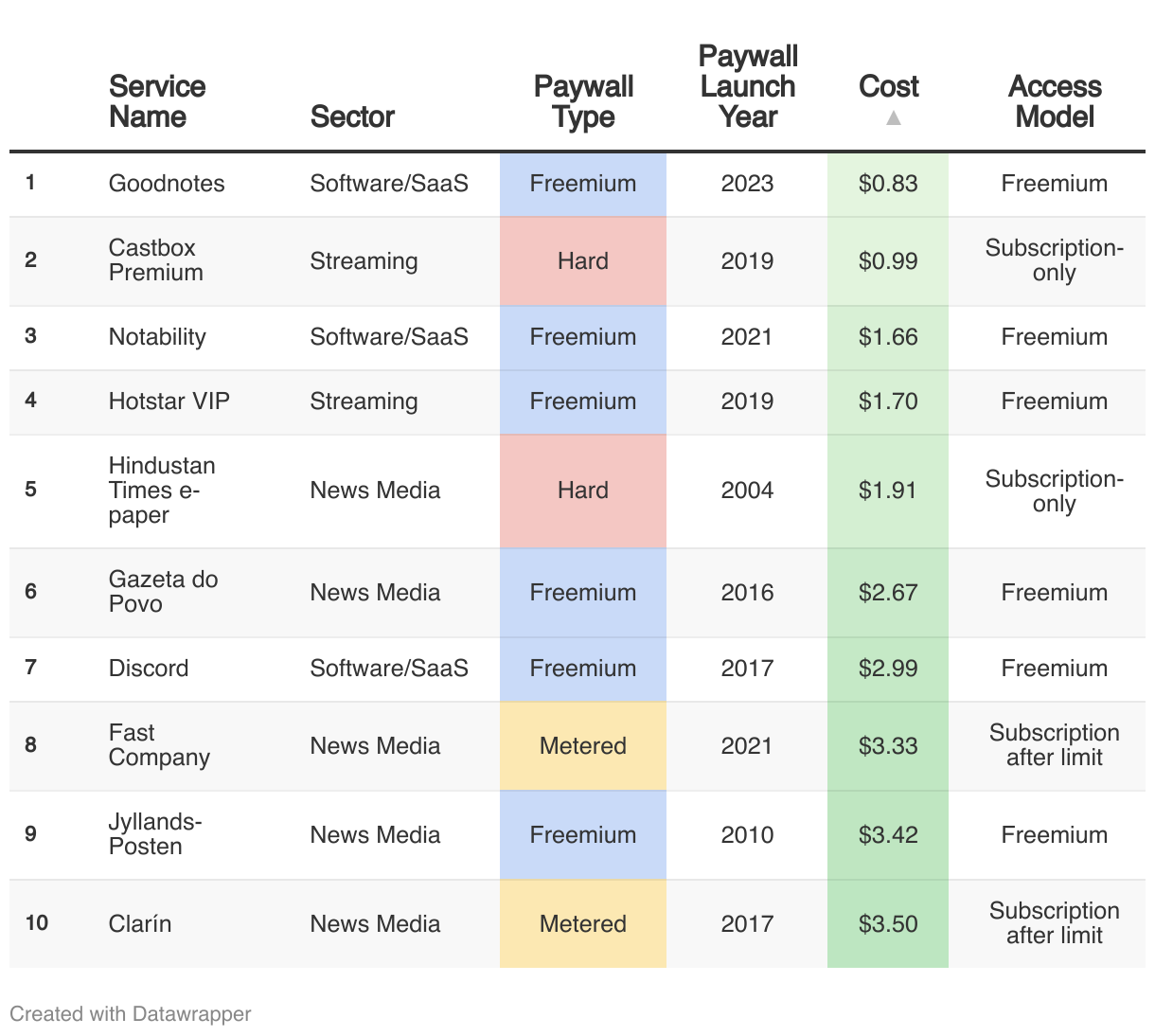Viewport: 1155px width, 1036px height.
Task: Click the Discord service name
Action: click(x=149, y=669)
